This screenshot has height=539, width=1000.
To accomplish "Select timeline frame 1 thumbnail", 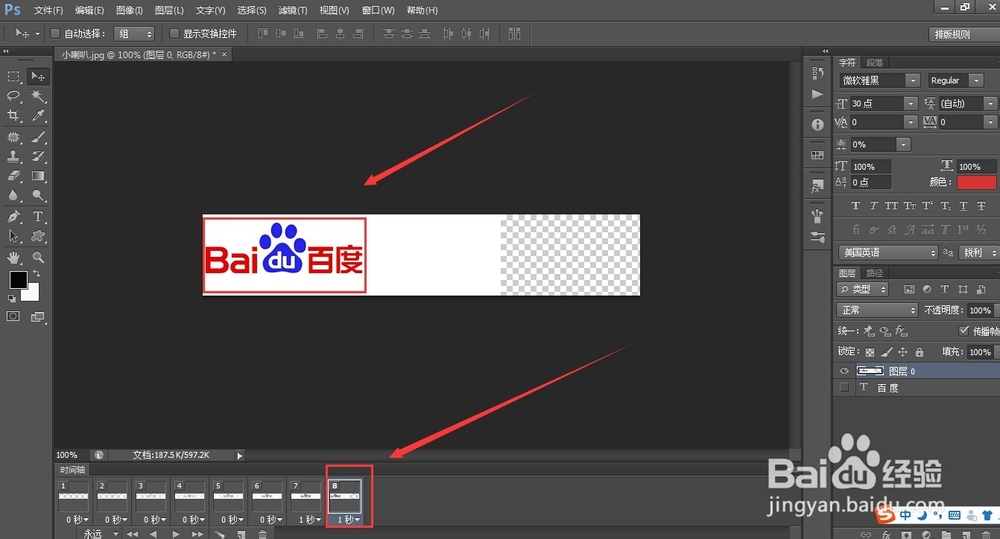I will tap(73, 496).
